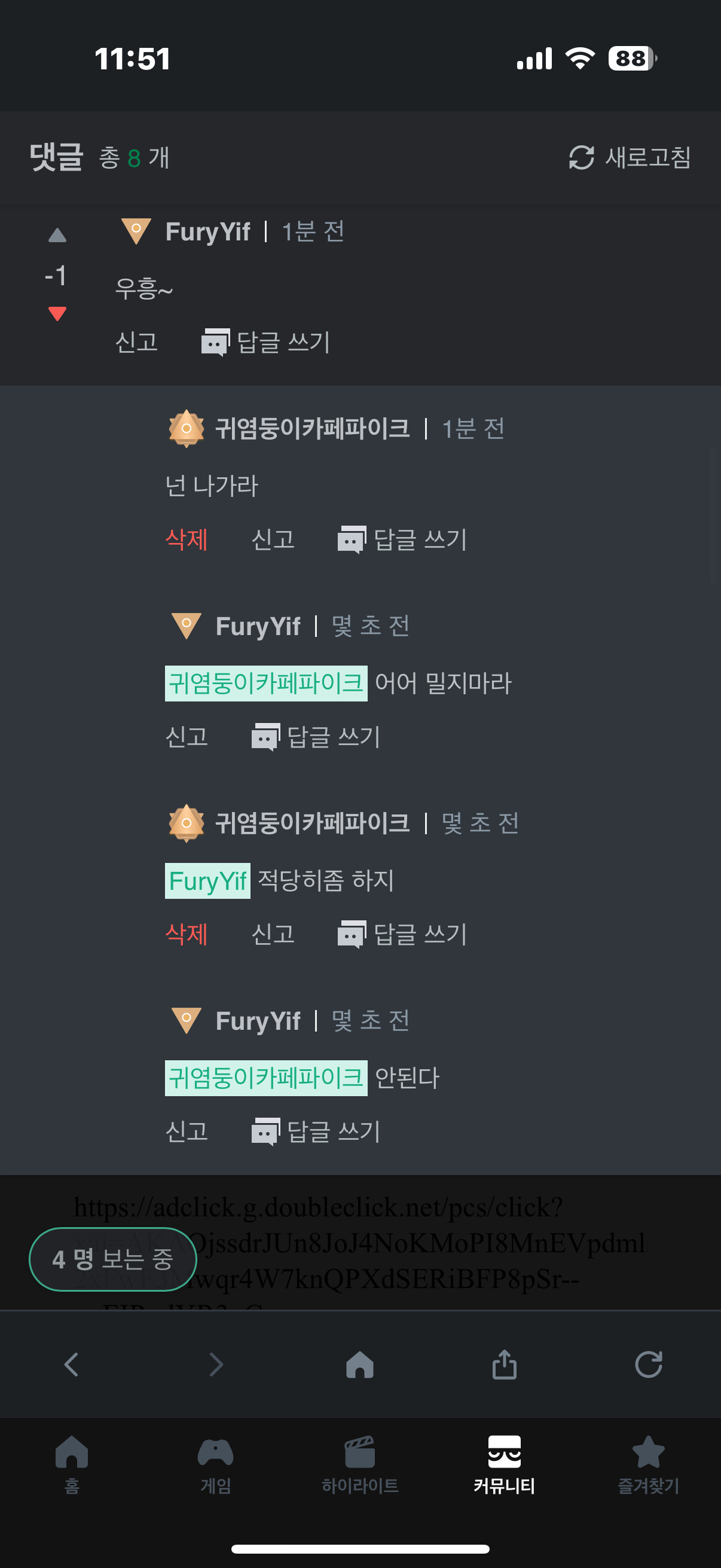This screenshot has width=721, height=1568.
Task: Tap the refresh icon beside 새로고침
Action: pos(581,158)
